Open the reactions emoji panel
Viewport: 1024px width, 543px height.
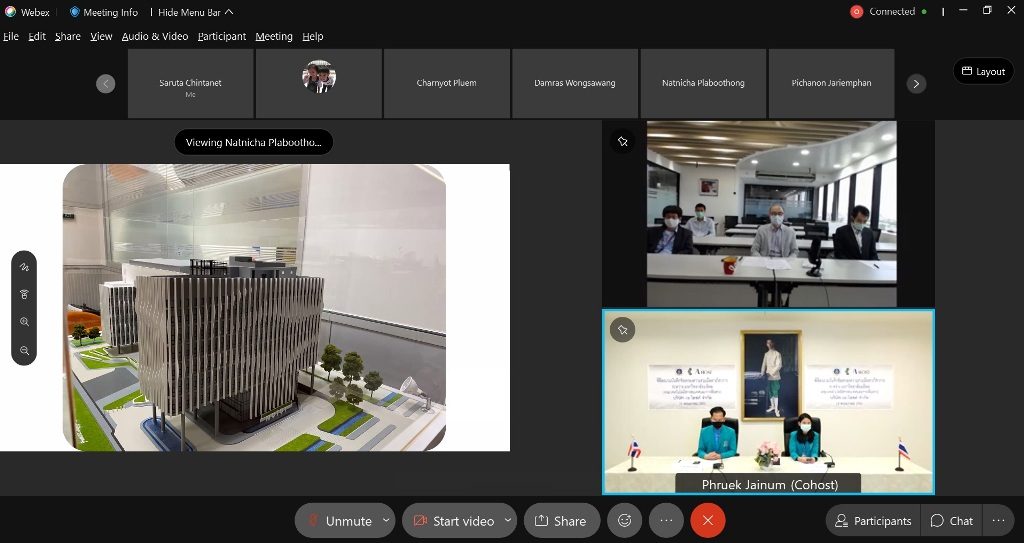(x=625, y=521)
